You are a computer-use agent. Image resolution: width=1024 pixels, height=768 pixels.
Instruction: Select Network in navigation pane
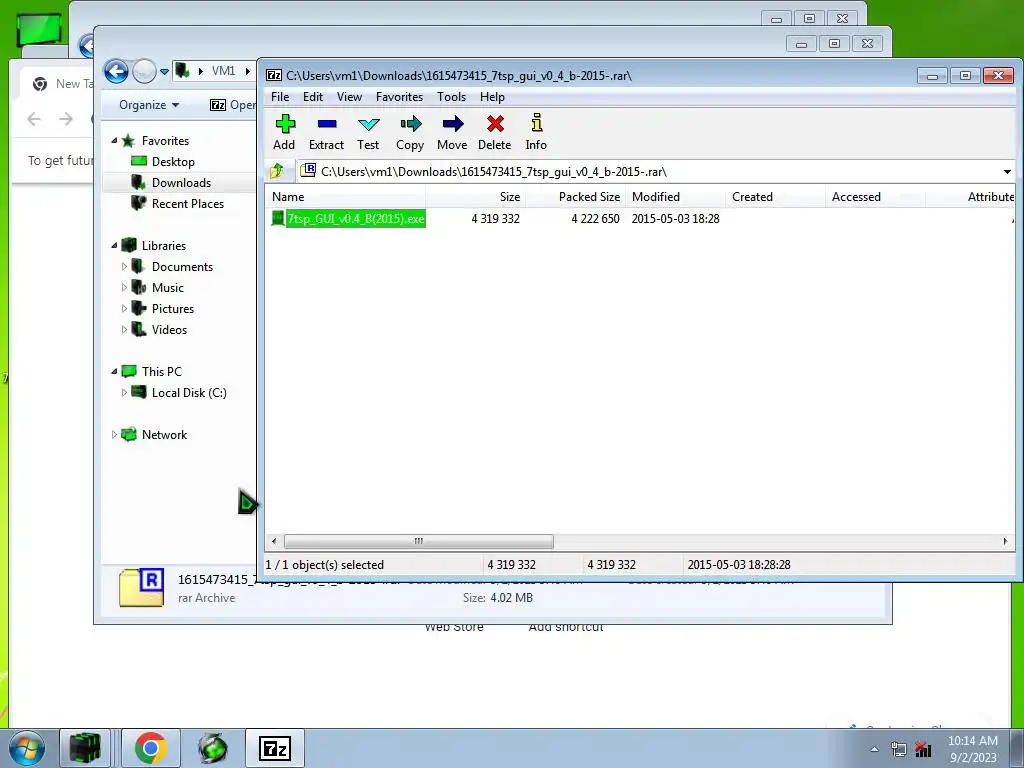164,434
